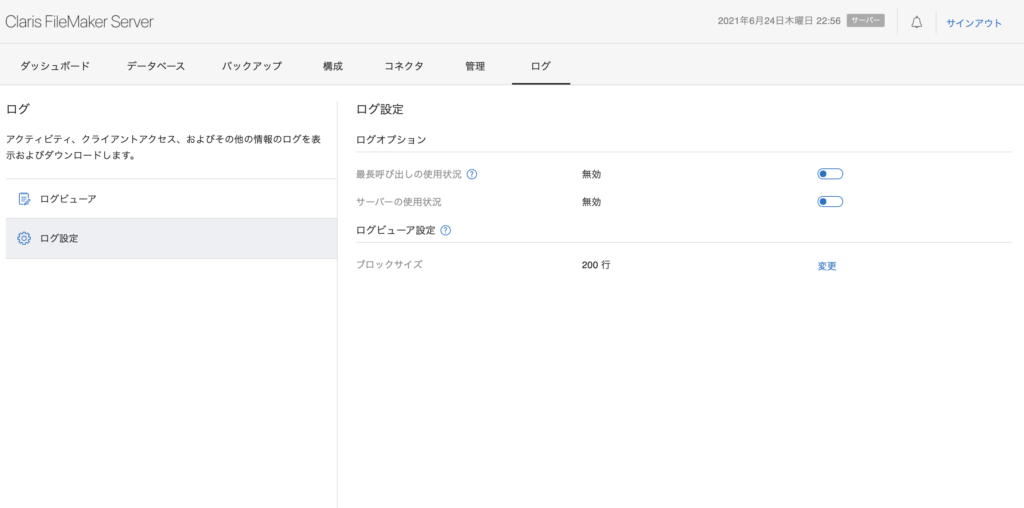
Task: Switch to the 管理 tab
Action: click(475, 66)
